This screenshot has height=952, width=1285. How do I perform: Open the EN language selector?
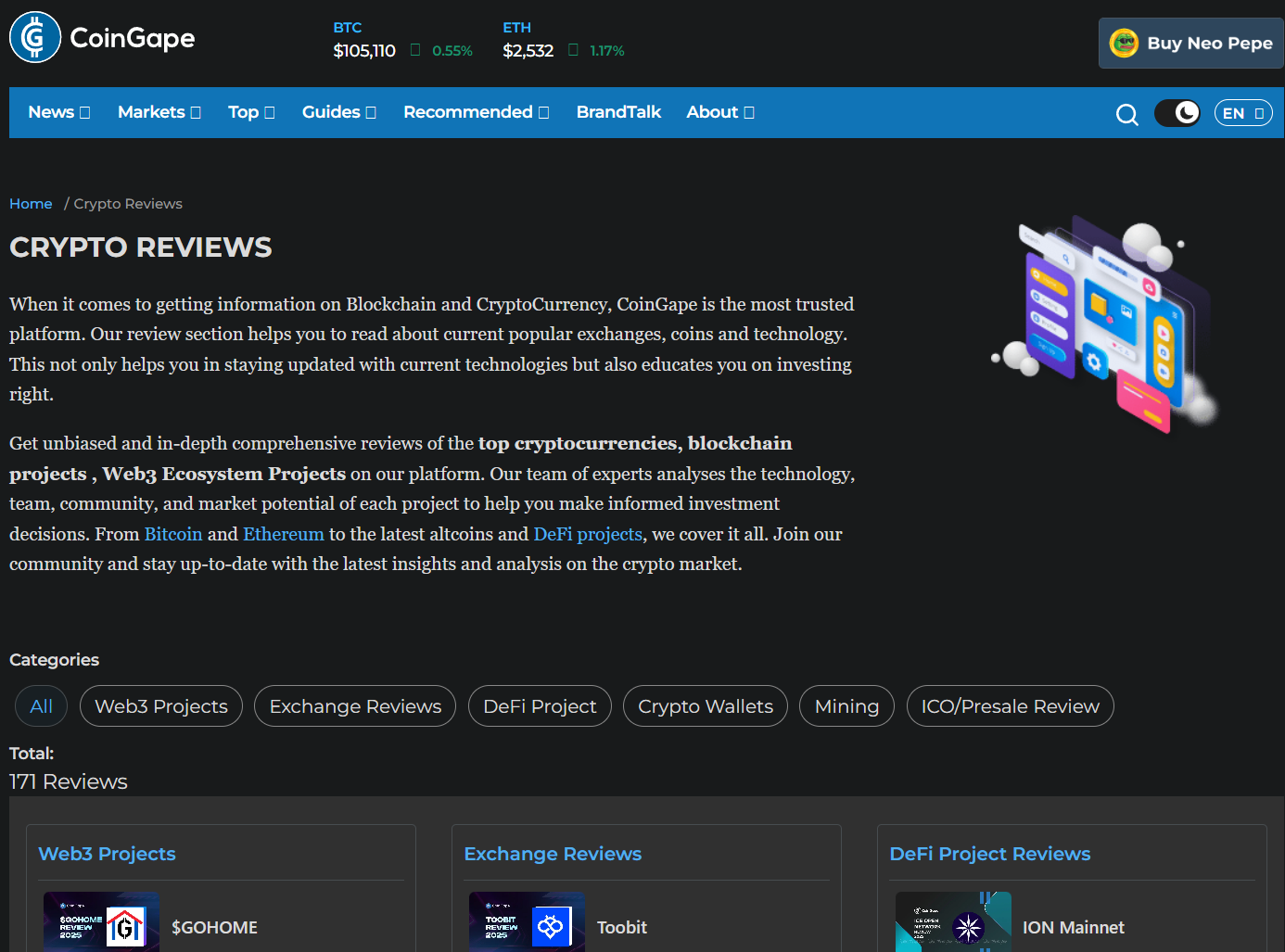(1242, 113)
